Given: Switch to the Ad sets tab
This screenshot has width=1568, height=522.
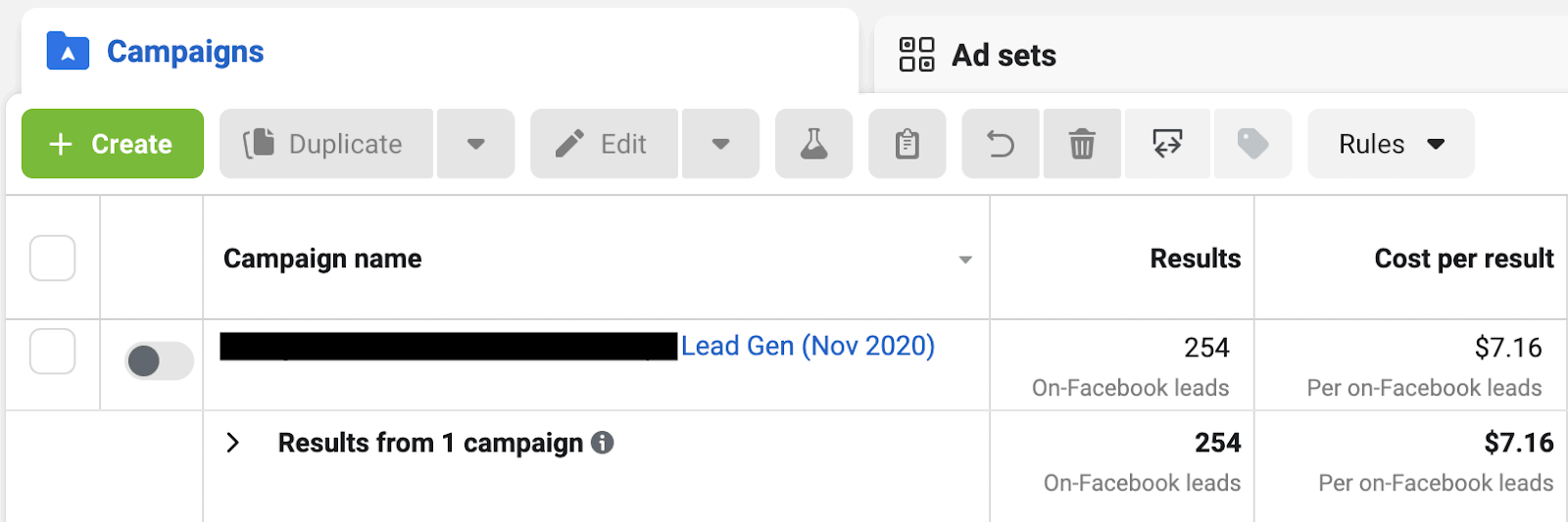Looking at the screenshot, I should (x=1004, y=56).
